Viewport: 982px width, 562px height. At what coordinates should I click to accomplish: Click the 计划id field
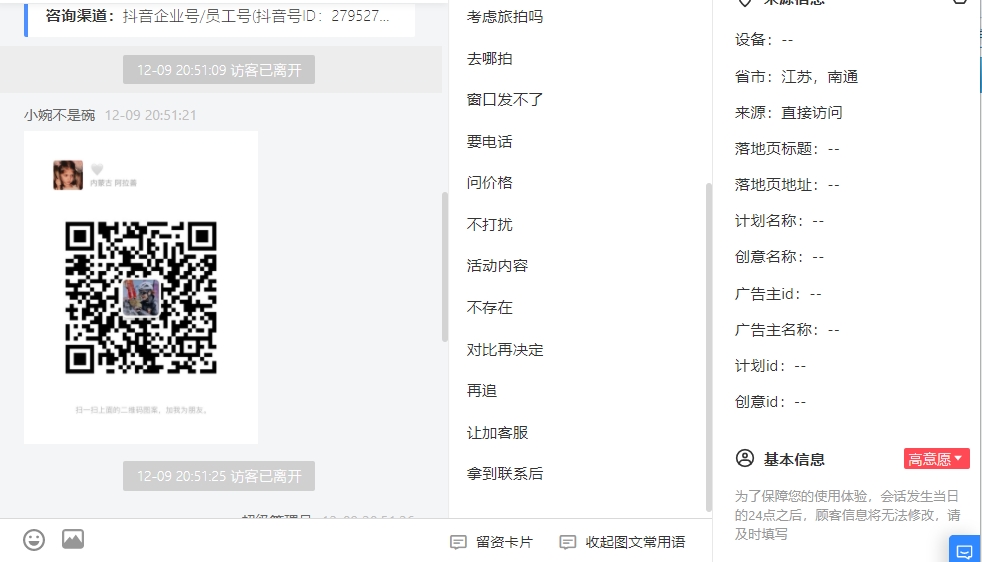(770, 366)
